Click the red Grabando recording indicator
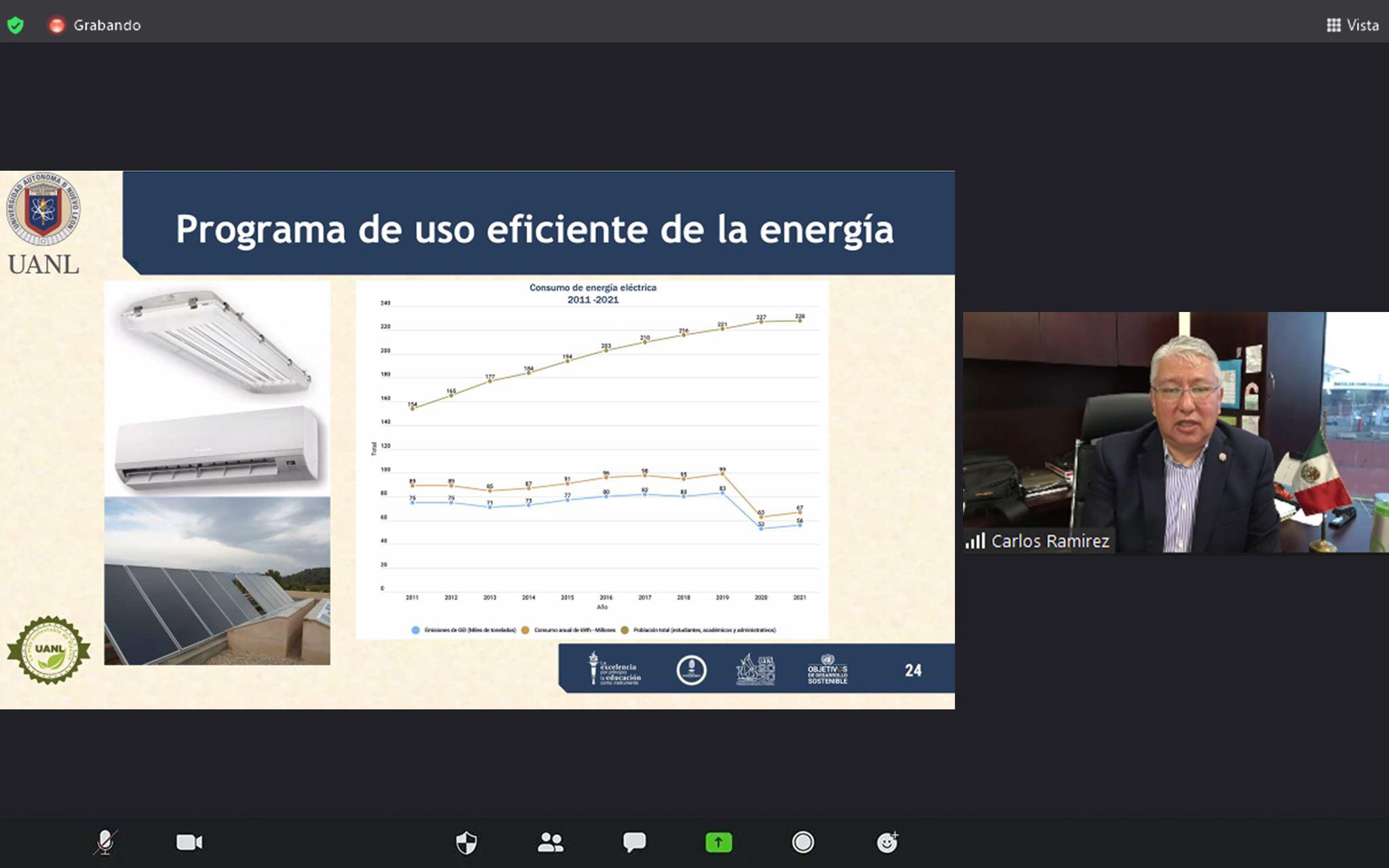1389x868 pixels. [57, 25]
